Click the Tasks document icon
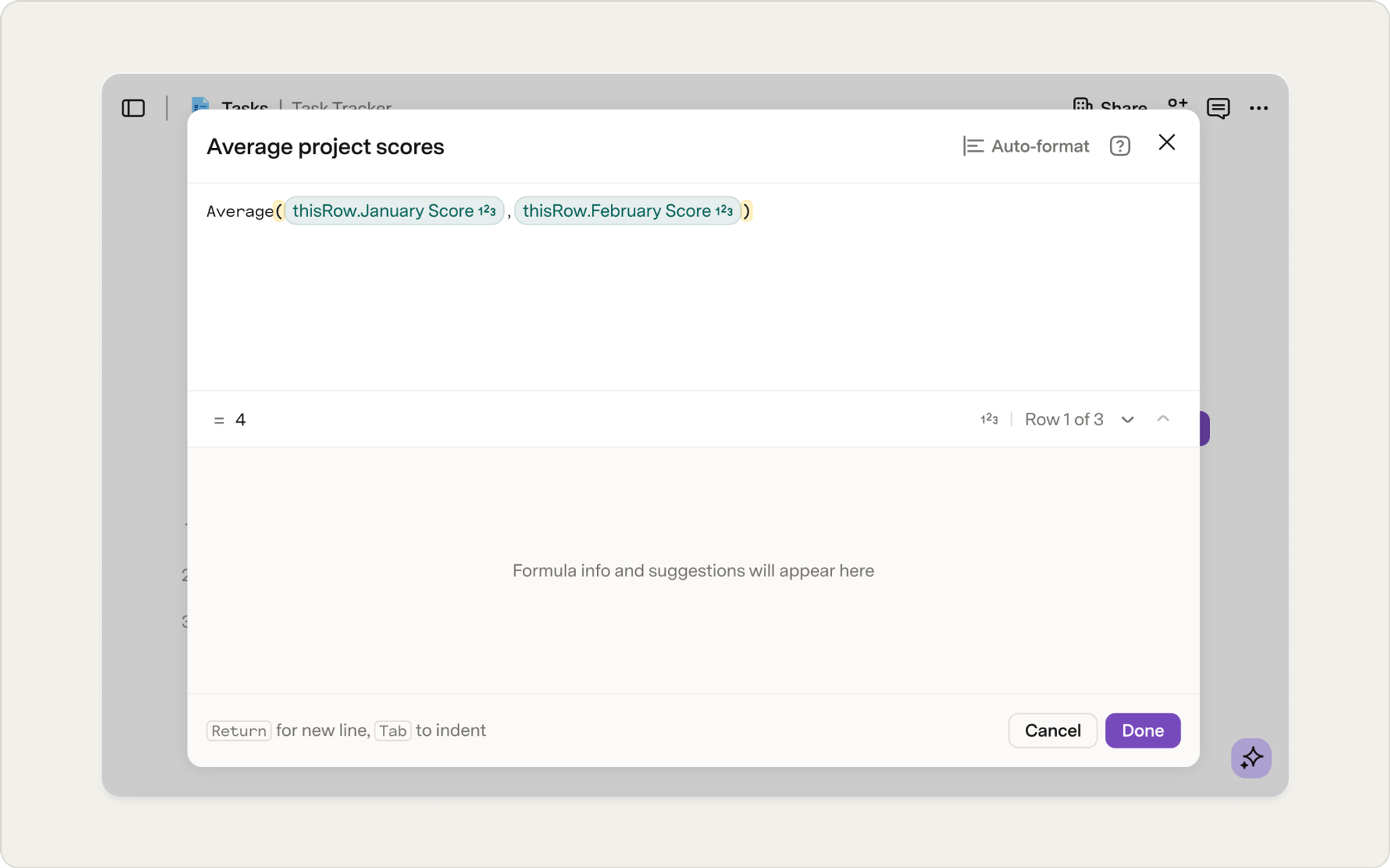1390x868 pixels. [x=200, y=104]
